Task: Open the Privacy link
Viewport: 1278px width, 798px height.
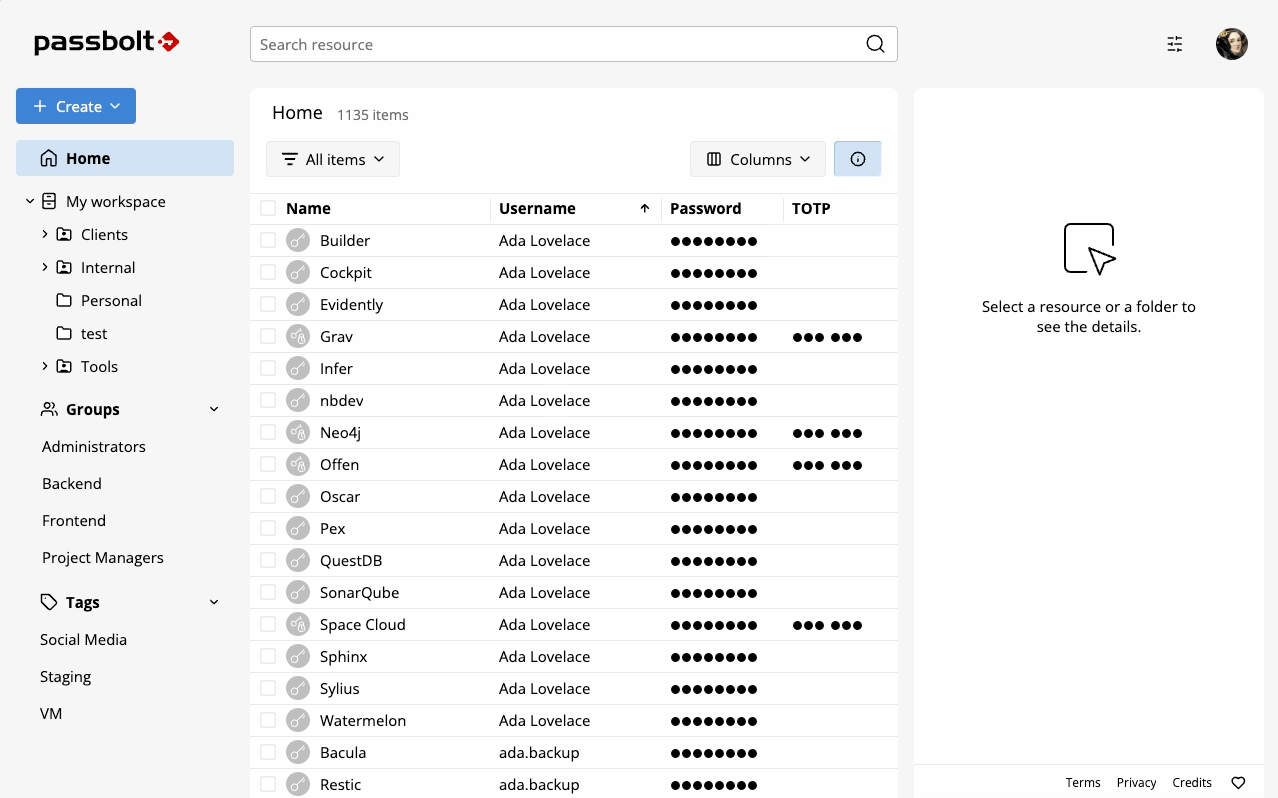Action: 1136,783
